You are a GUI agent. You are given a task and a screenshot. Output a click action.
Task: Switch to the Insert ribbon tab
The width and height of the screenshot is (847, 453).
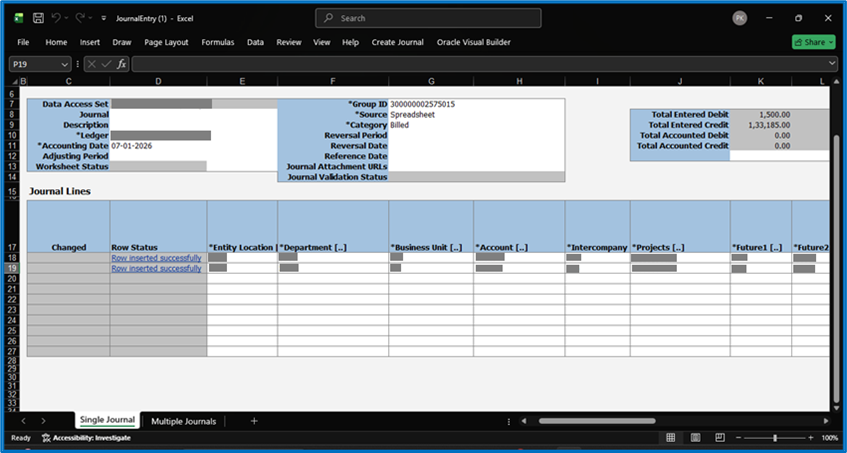(90, 42)
